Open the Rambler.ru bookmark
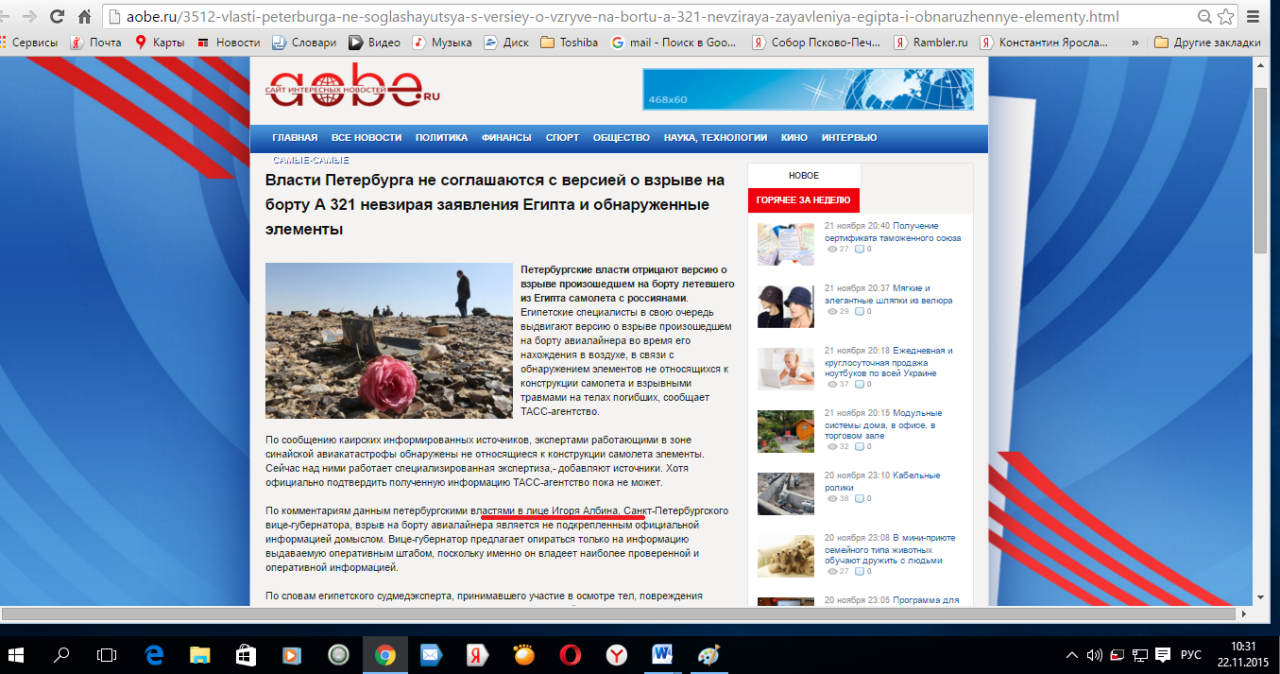This screenshot has height=674, width=1280. (931, 42)
